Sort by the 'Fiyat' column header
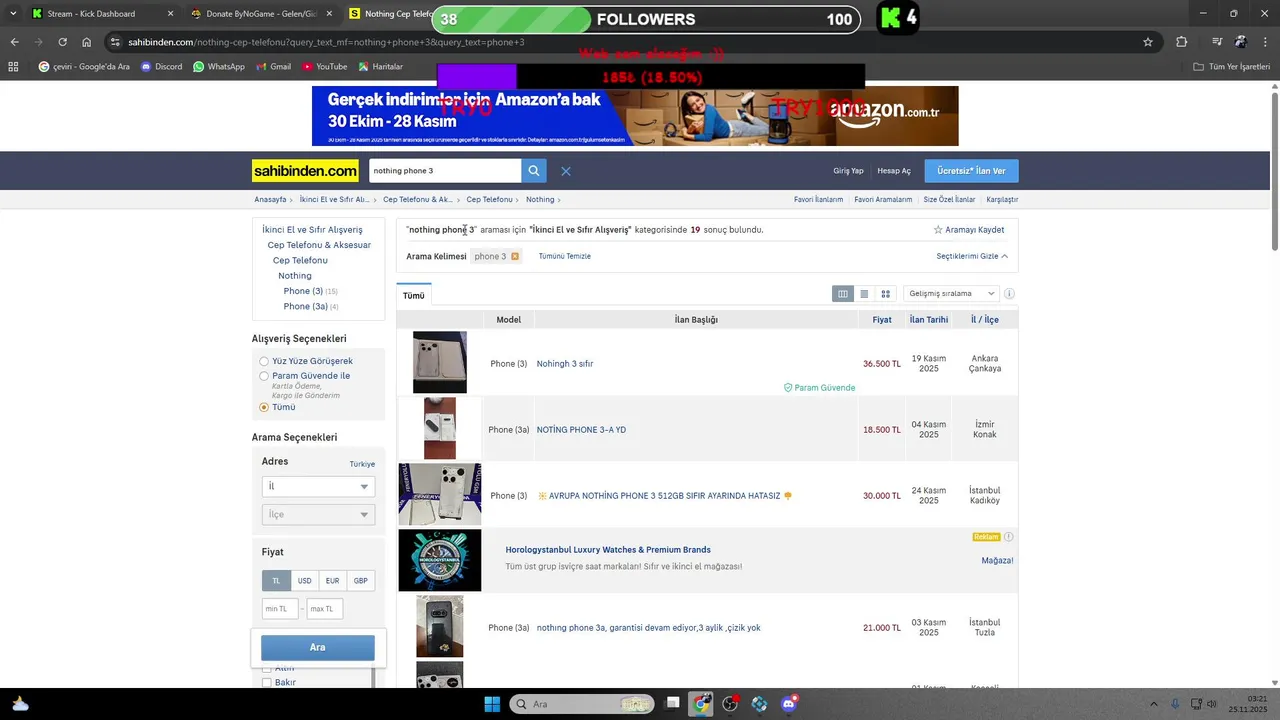This screenshot has height=720, width=1280. click(x=881, y=320)
